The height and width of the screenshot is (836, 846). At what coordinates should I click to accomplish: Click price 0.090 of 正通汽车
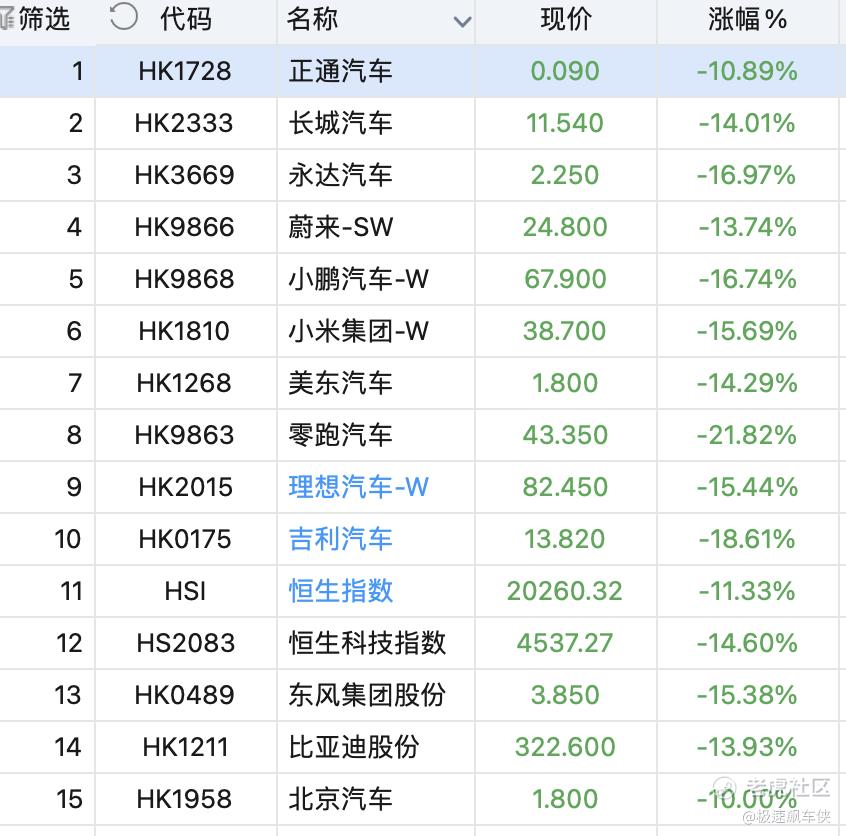coord(565,71)
